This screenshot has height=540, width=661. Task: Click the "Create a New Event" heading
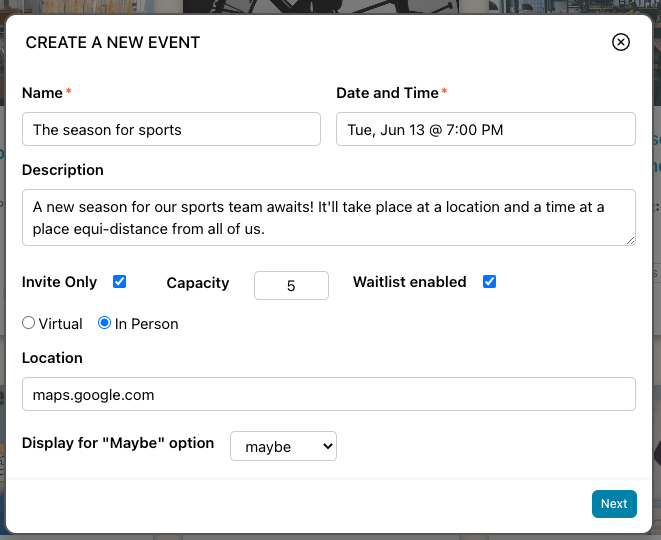click(113, 43)
